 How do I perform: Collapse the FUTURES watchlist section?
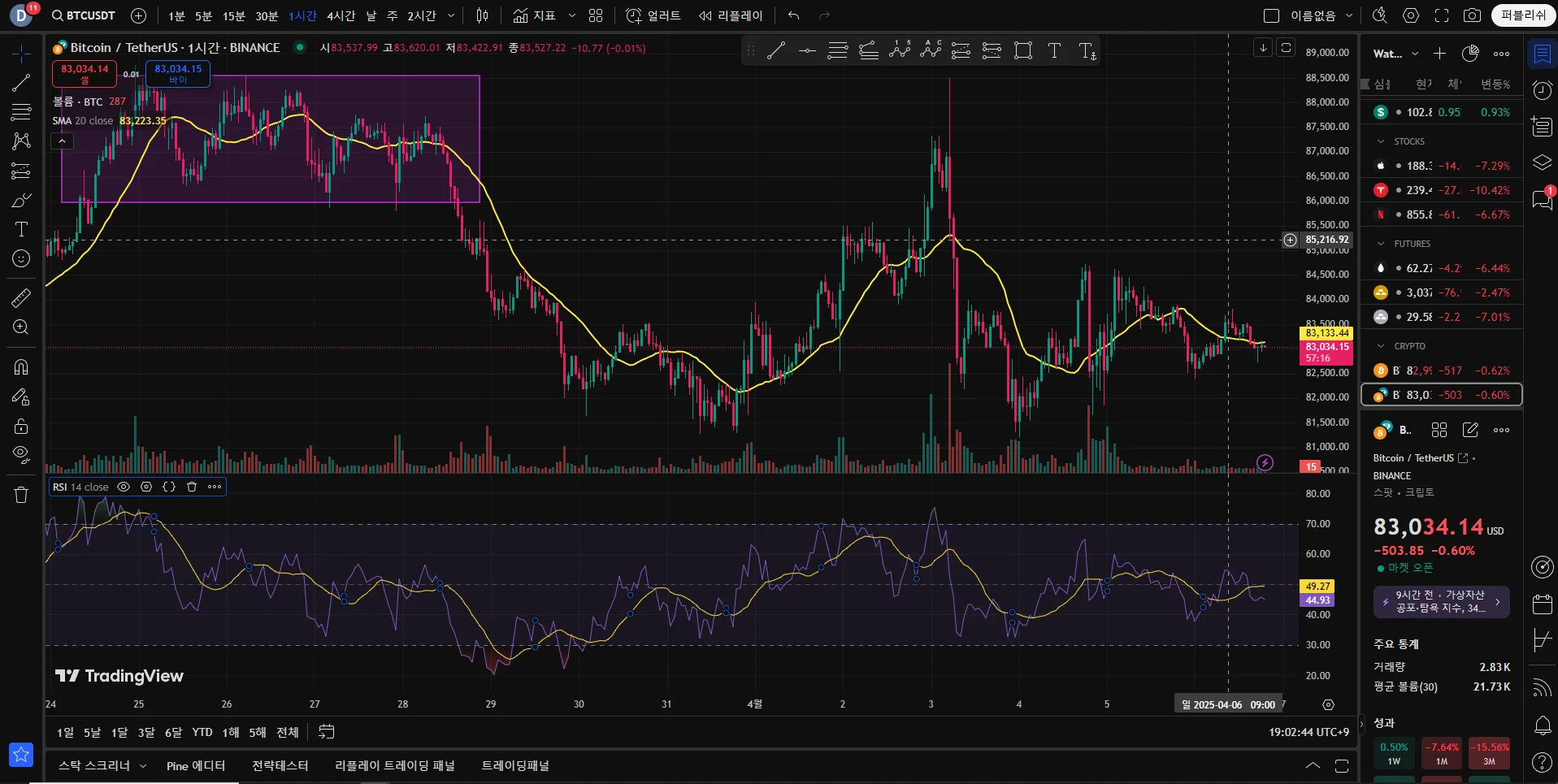click(x=1380, y=244)
